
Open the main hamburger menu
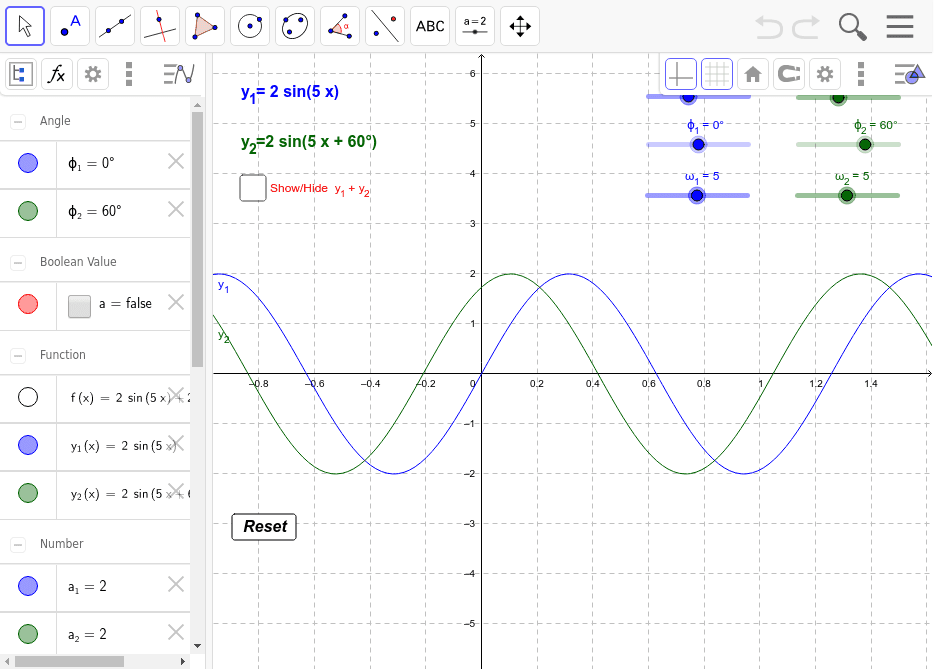point(900,26)
